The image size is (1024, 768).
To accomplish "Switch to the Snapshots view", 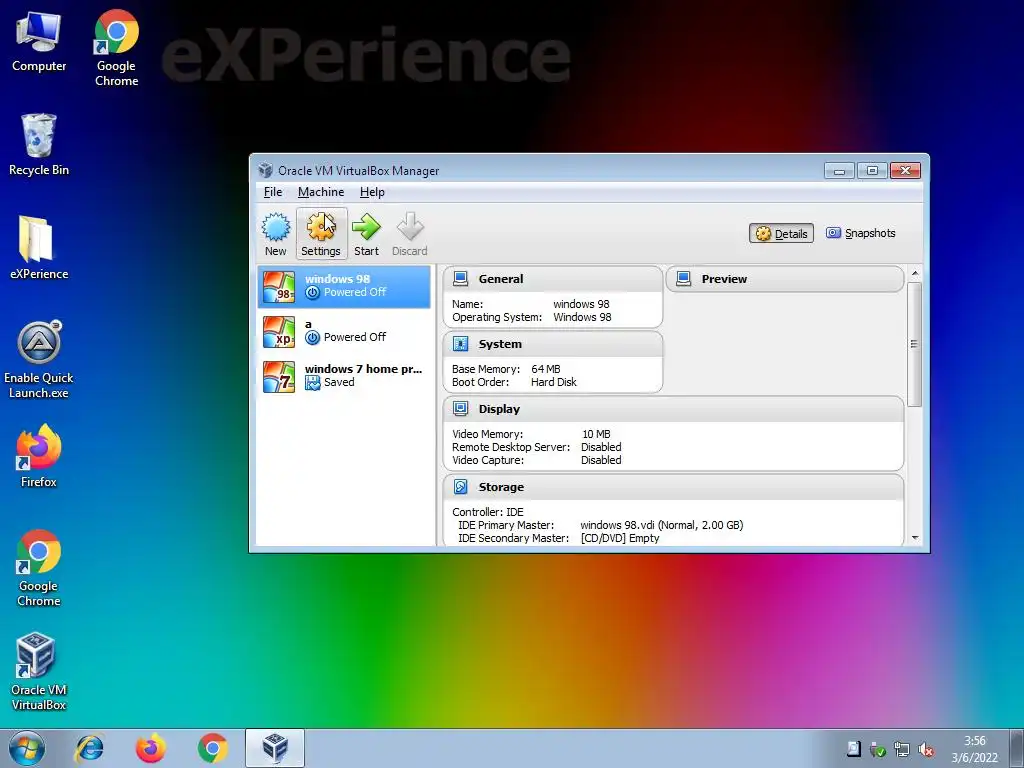I will click(x=861, y=233).
